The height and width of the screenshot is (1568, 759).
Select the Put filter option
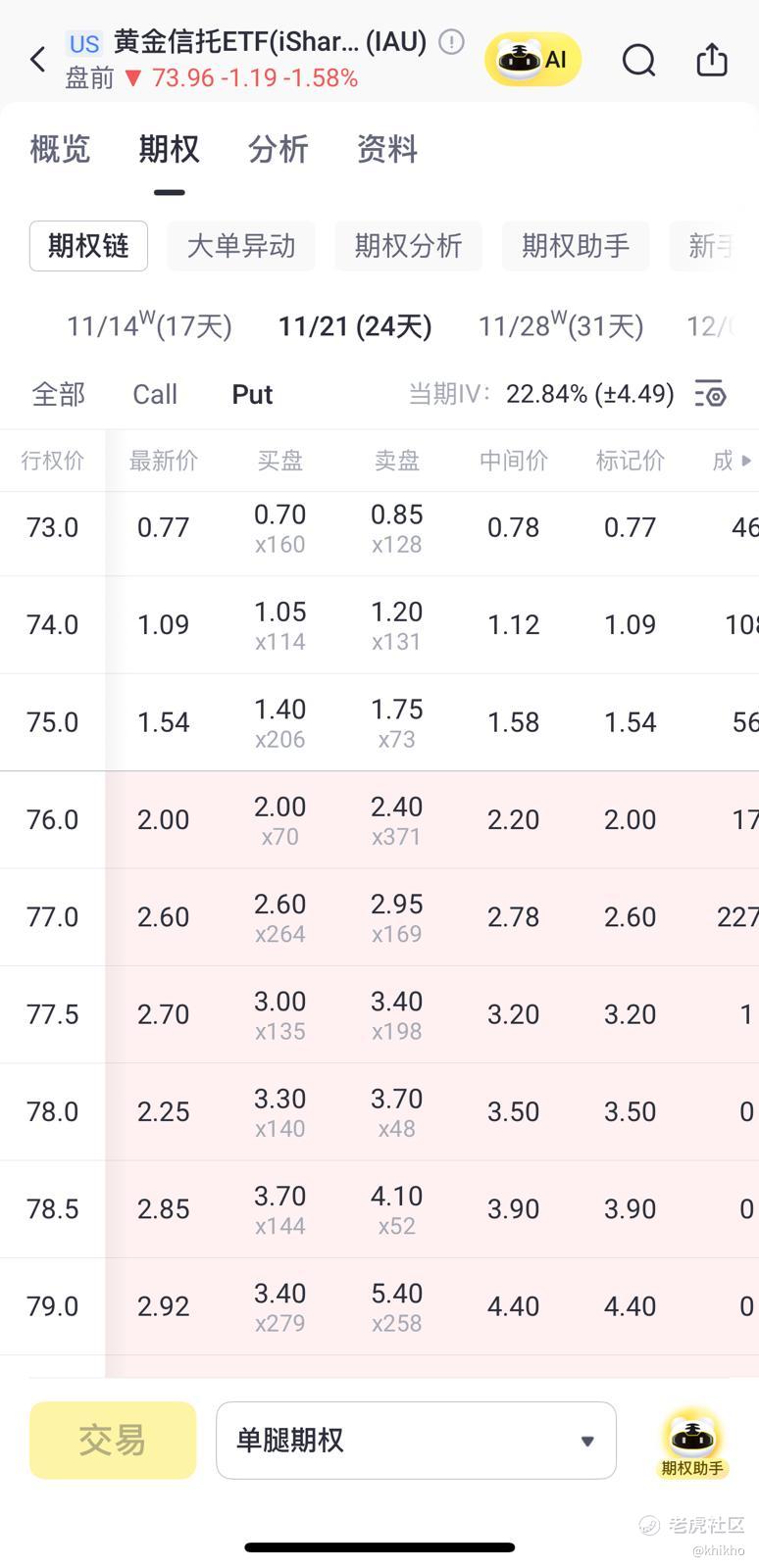point(252,394)
